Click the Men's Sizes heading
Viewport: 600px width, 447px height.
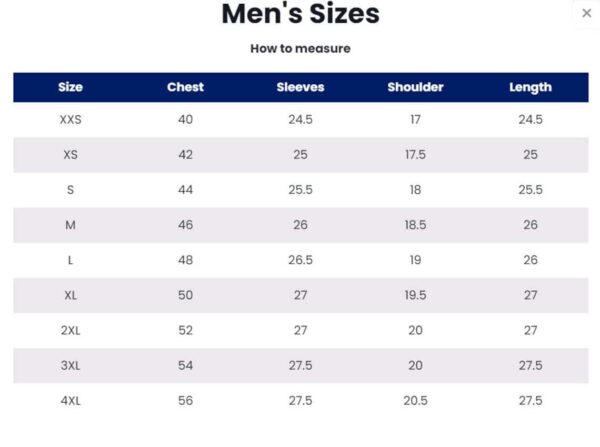coord(300,14)
